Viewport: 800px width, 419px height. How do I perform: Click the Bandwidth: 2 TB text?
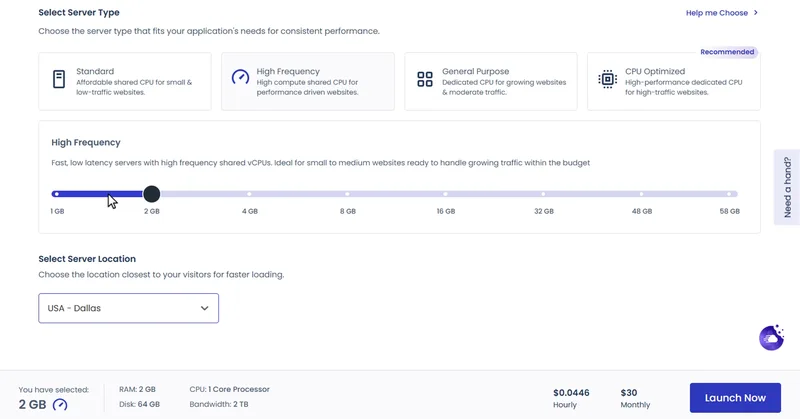tap(219, 404)
